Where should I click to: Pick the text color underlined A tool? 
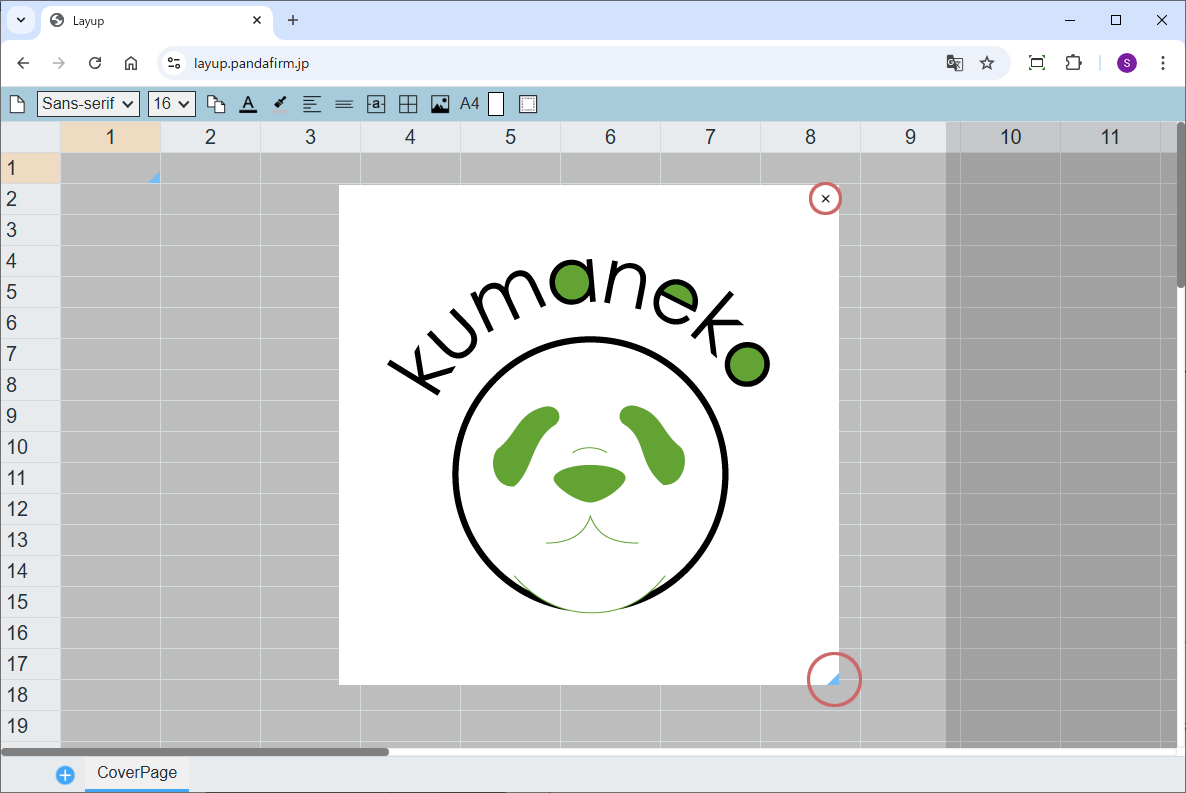248,104
